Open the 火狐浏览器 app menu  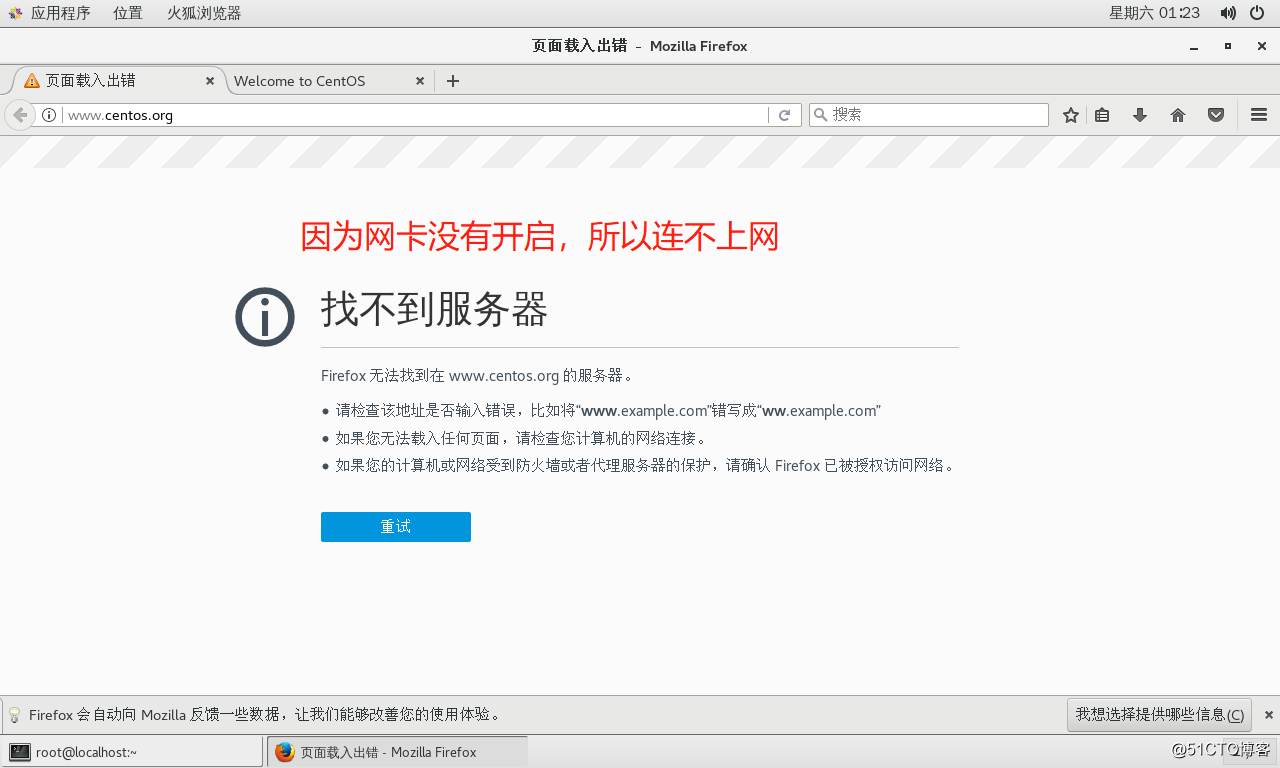(204, 13)
